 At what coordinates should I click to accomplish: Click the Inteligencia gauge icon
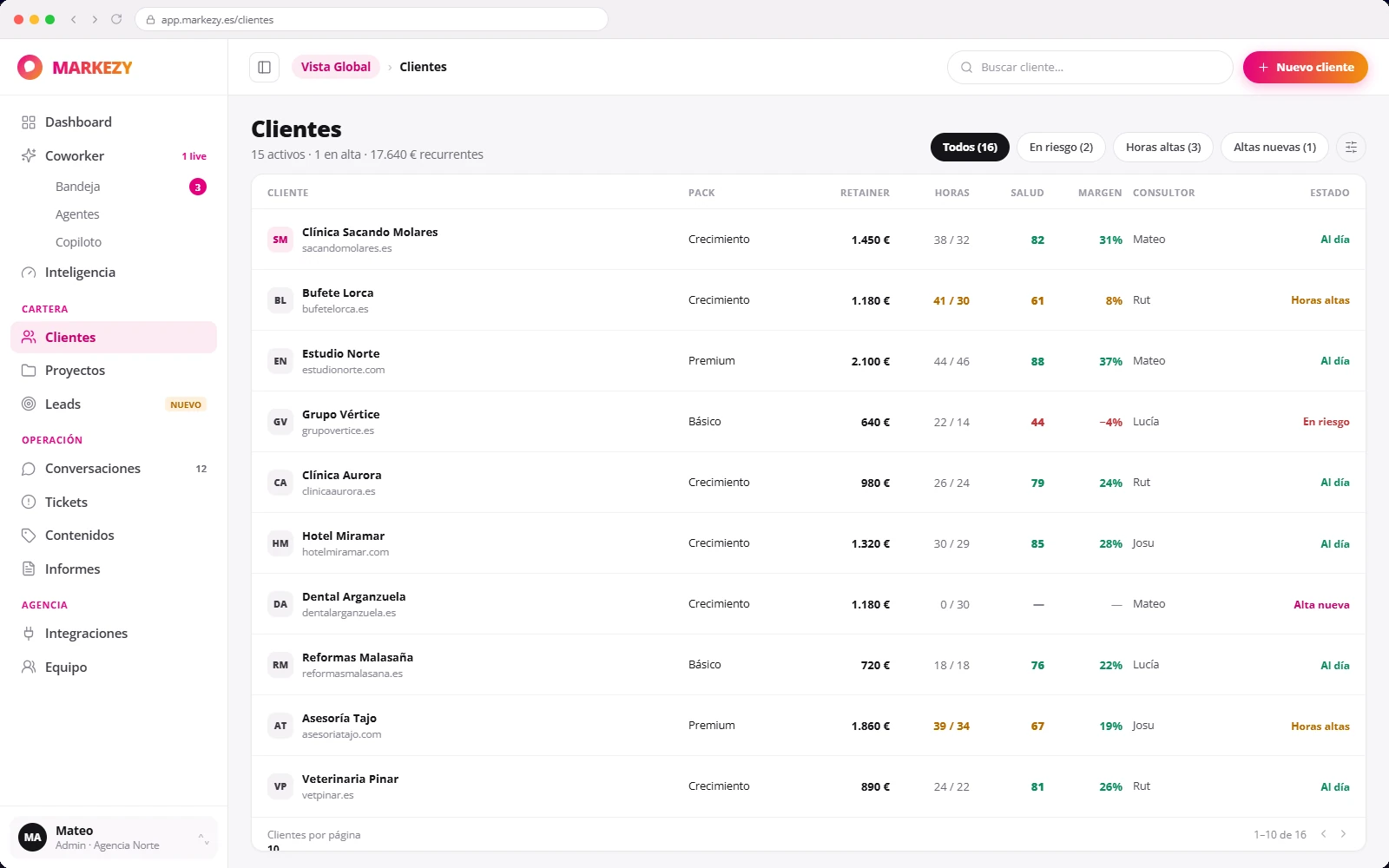click(29, 273)
